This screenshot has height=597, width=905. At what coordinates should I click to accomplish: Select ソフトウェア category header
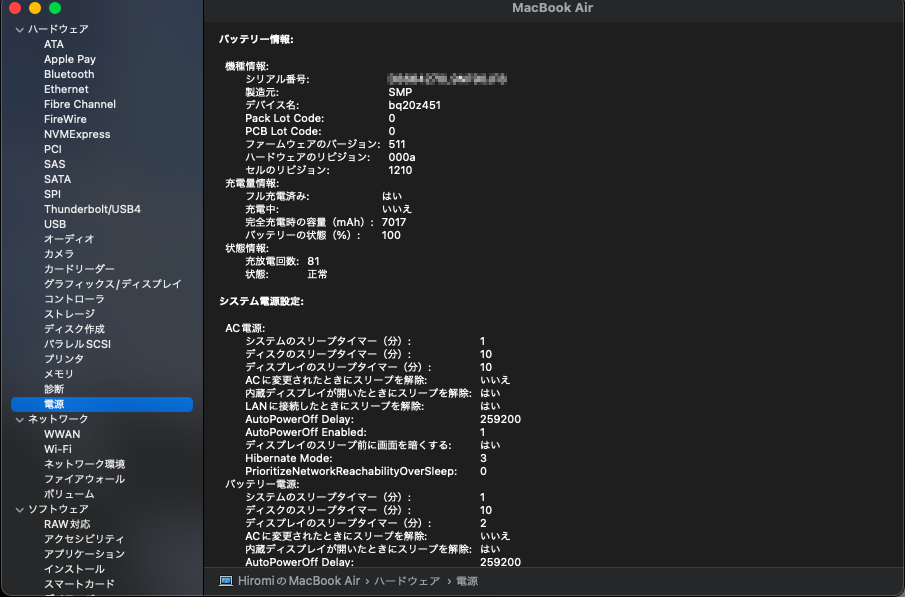click(x=58, y=509)
